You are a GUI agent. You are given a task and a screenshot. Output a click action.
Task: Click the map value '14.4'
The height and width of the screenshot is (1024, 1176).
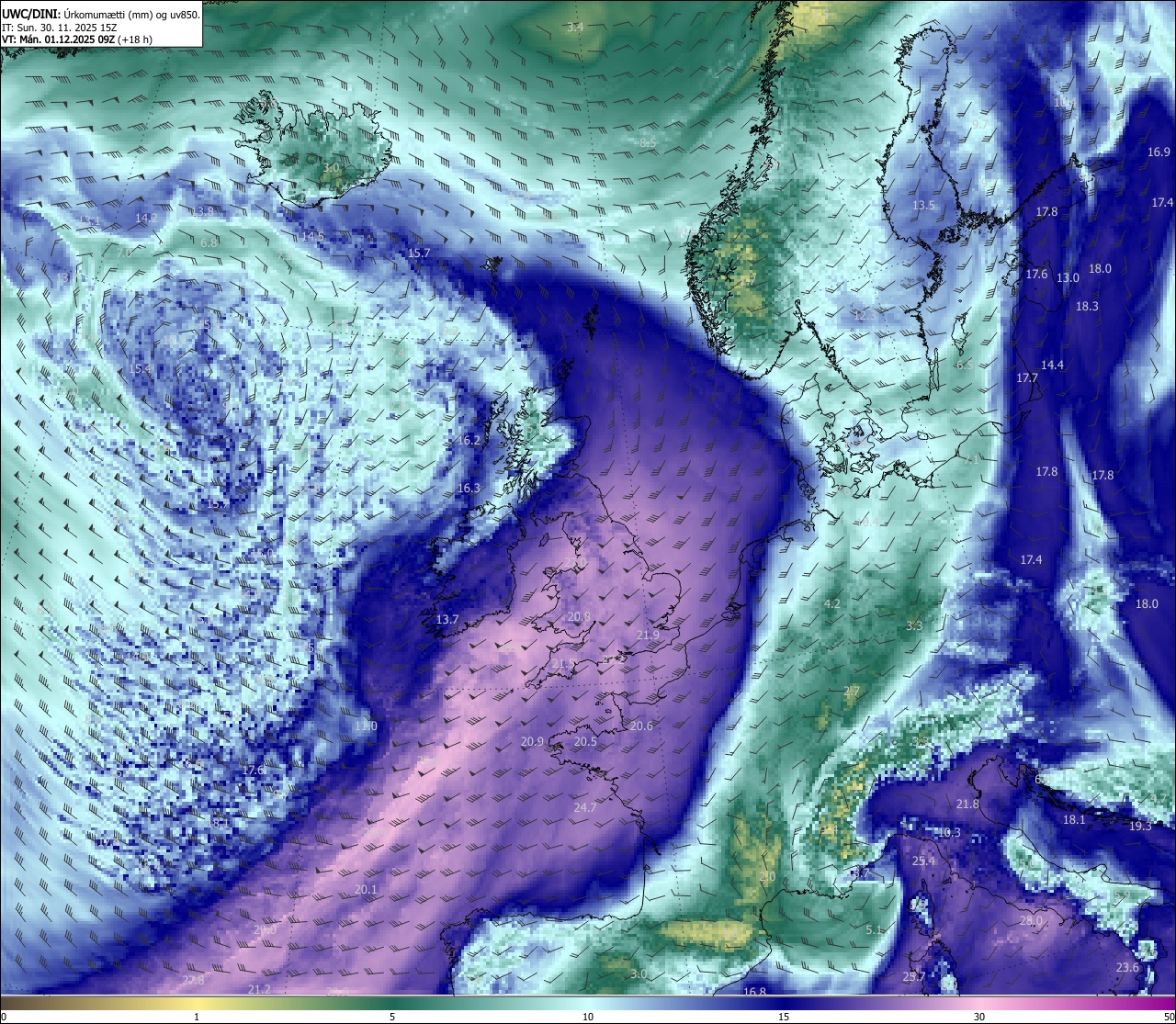coord(1052,366)
